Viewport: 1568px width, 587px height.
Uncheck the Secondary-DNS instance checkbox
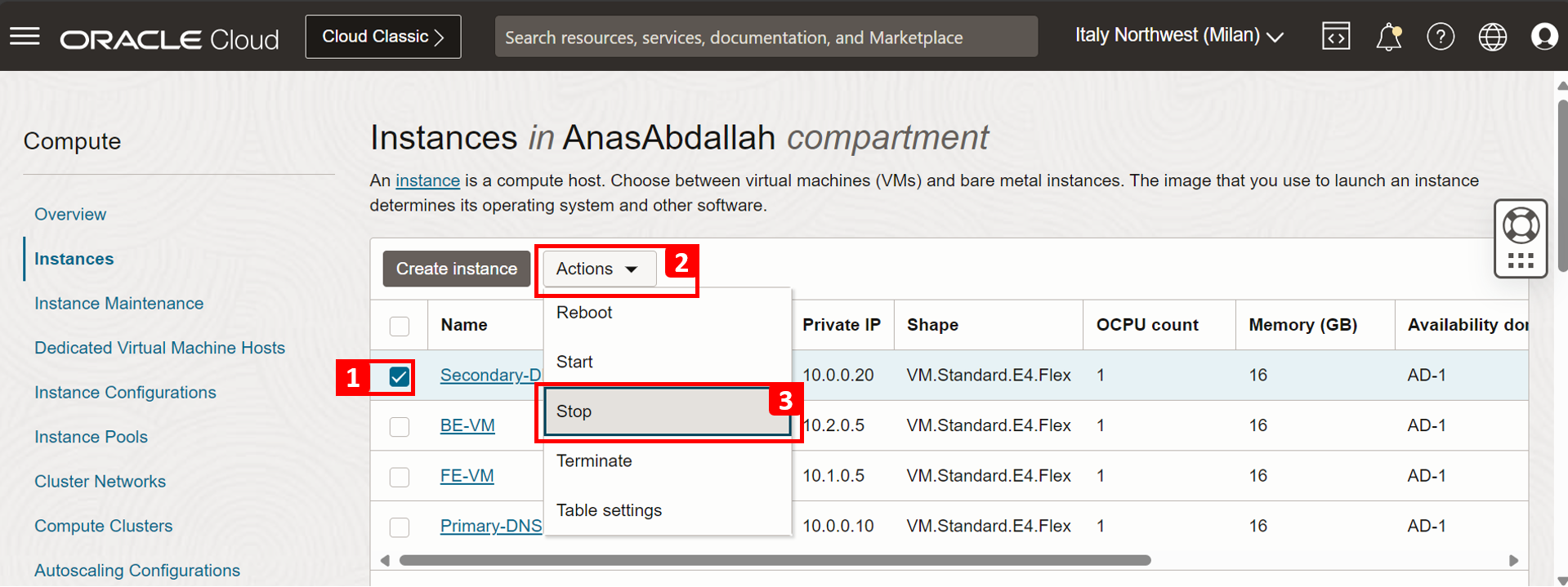400,376
